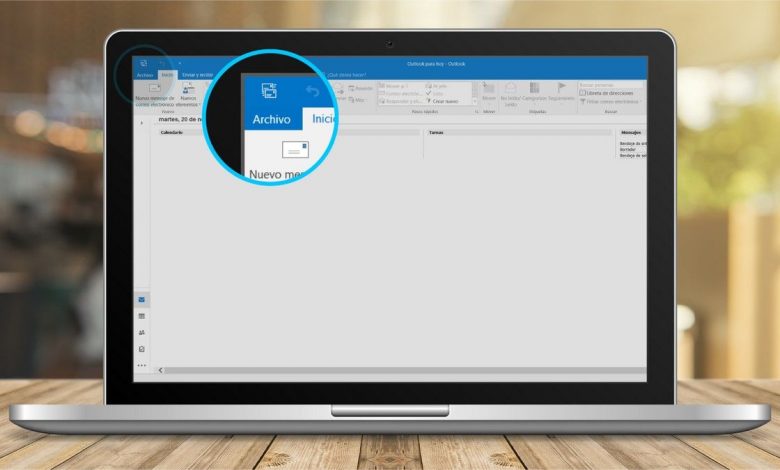Click the ¿Qué desea hacer? search box
The height and width of the screenshot is (470, 780).
click(x=347, y=75)
